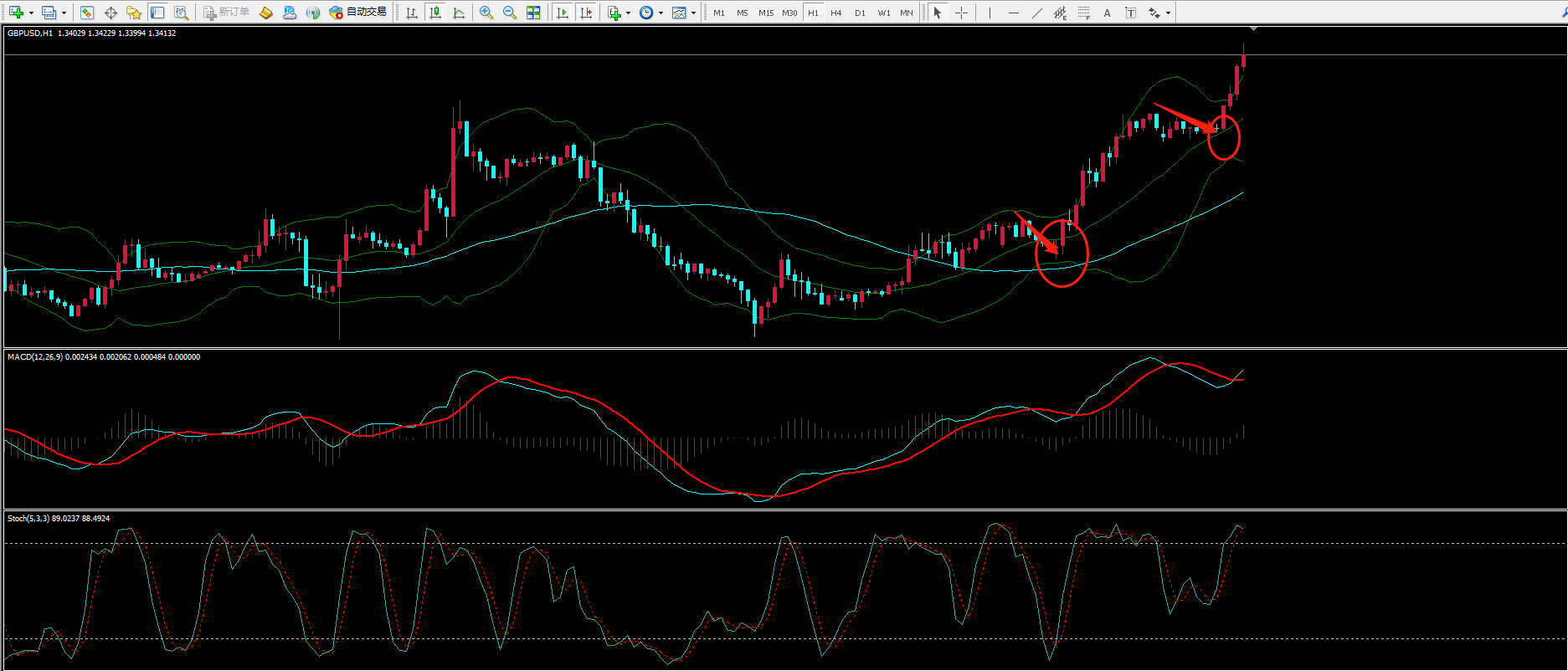
Task: Select the M15 timeframe
Action: coord(765,13)
